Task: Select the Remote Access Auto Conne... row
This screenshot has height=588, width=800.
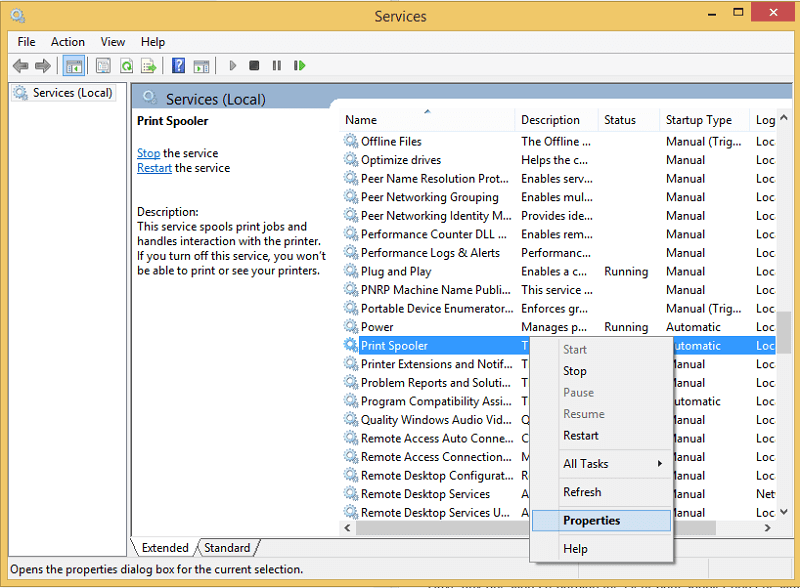Action: (435, 438)
